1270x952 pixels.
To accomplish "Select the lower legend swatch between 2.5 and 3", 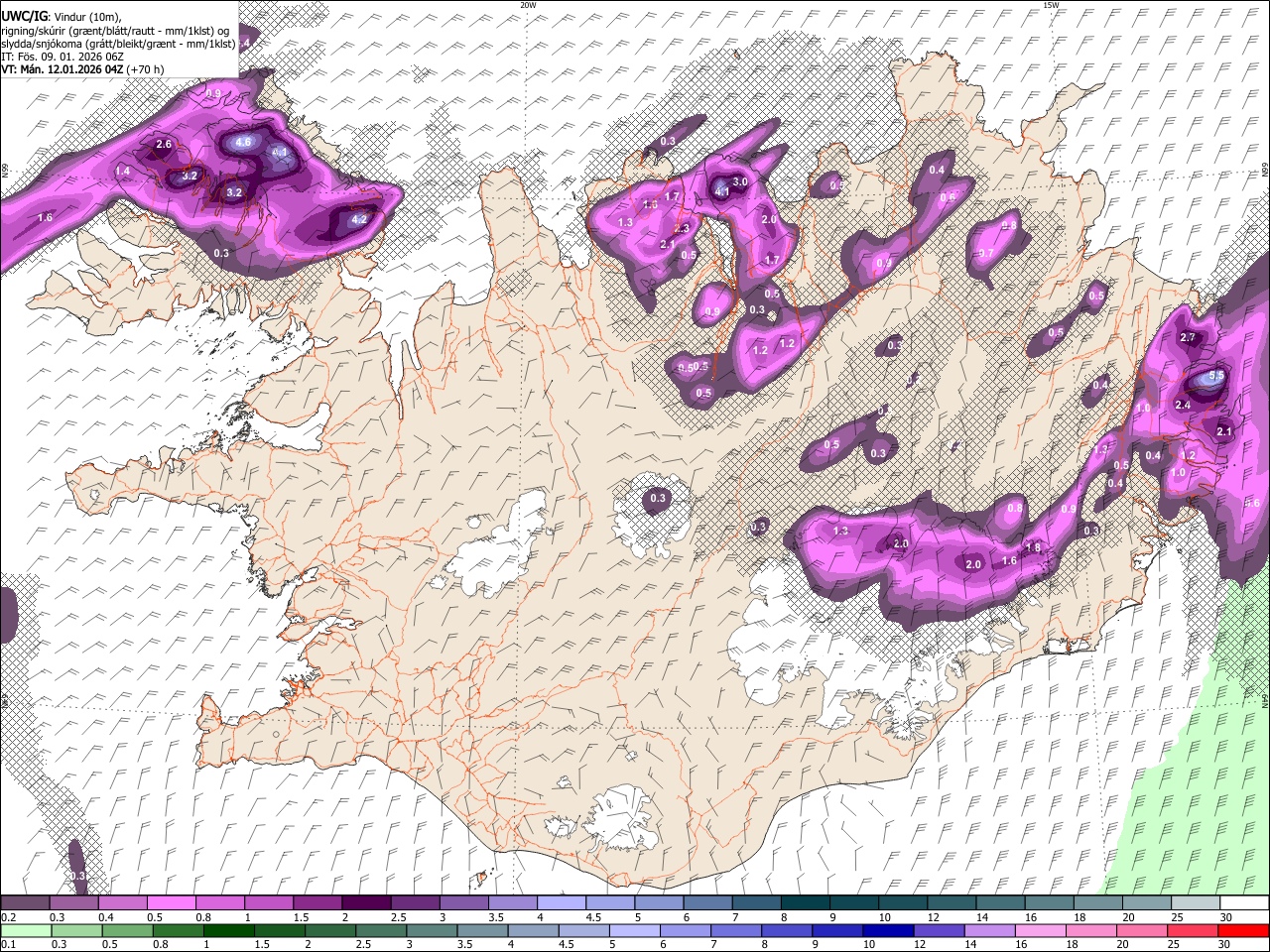I will 381,930.
